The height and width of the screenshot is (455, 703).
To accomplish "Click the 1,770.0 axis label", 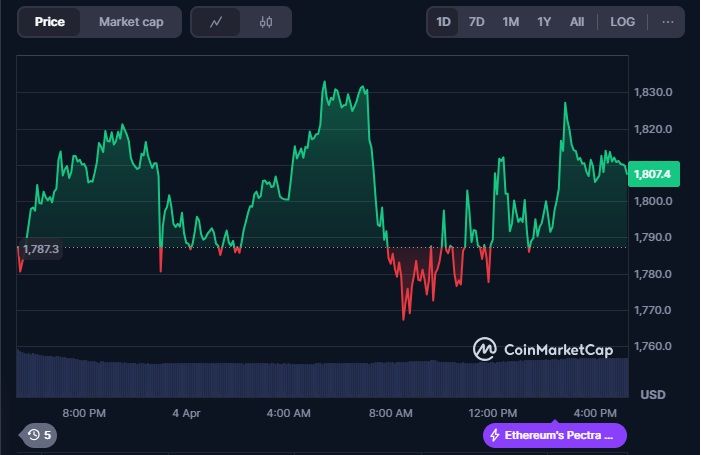I will coord(653,310).
